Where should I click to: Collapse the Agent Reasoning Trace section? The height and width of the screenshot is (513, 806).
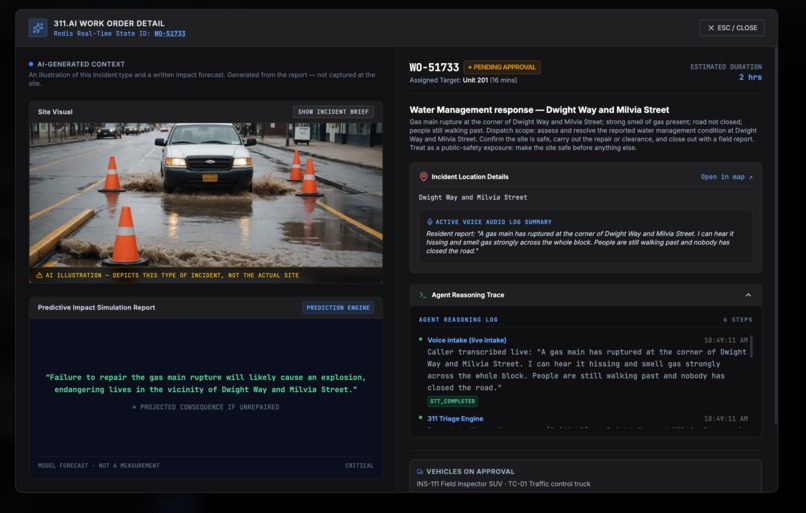(748, 295)
